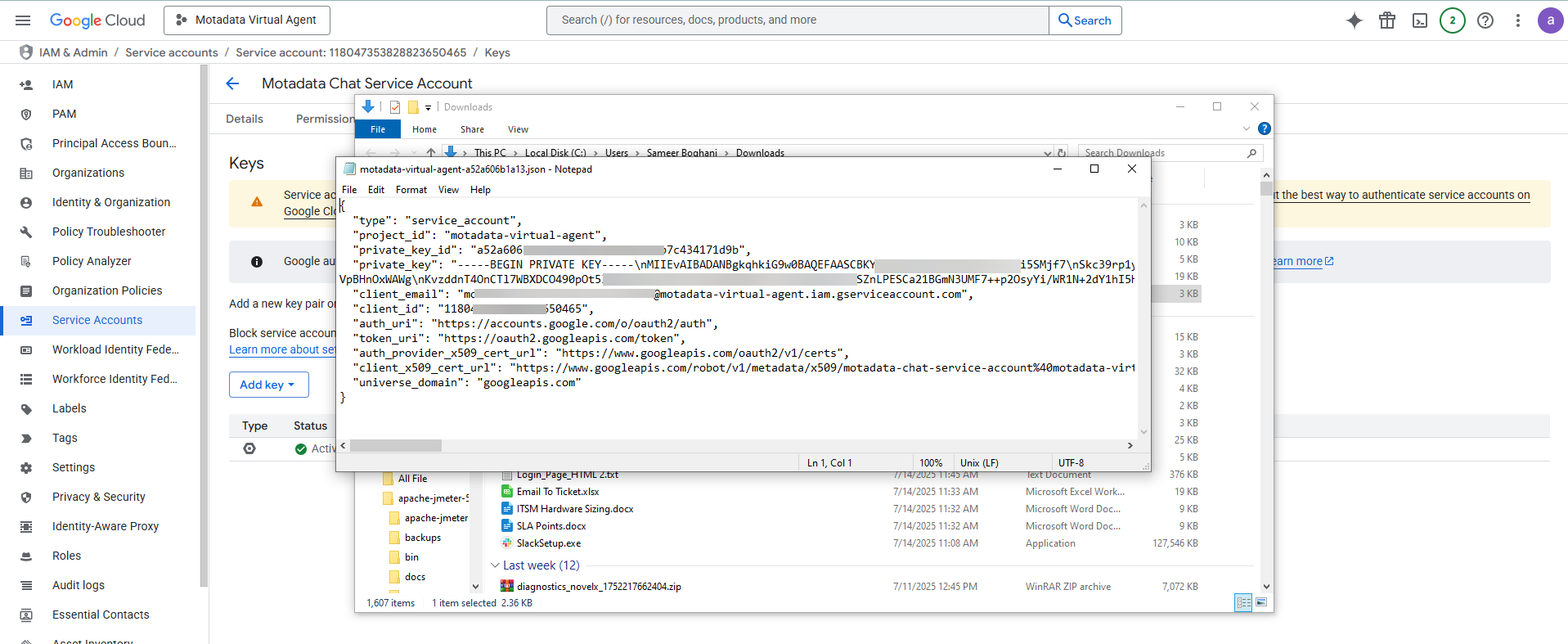1568x644 pixels.
Task: Open the Explorer quick access toolbar customize arrow
Action: [x=428, y=107]
